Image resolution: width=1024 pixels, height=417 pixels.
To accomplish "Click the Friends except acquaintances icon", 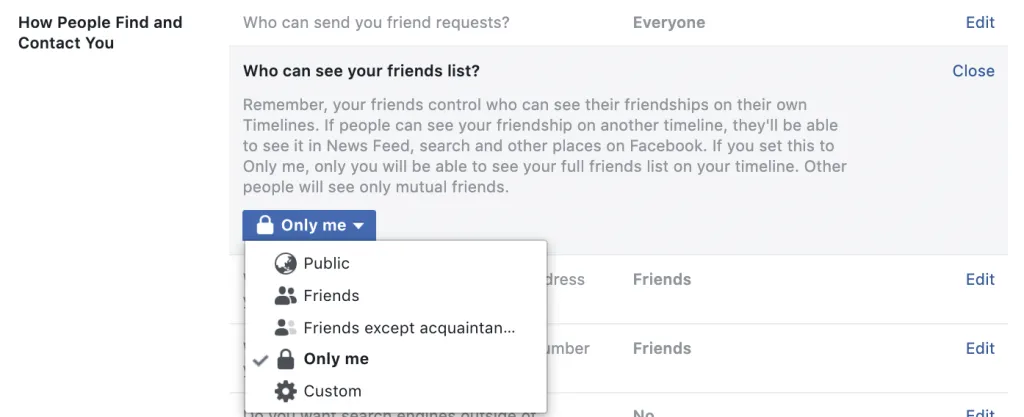I will tap(285, 328).
